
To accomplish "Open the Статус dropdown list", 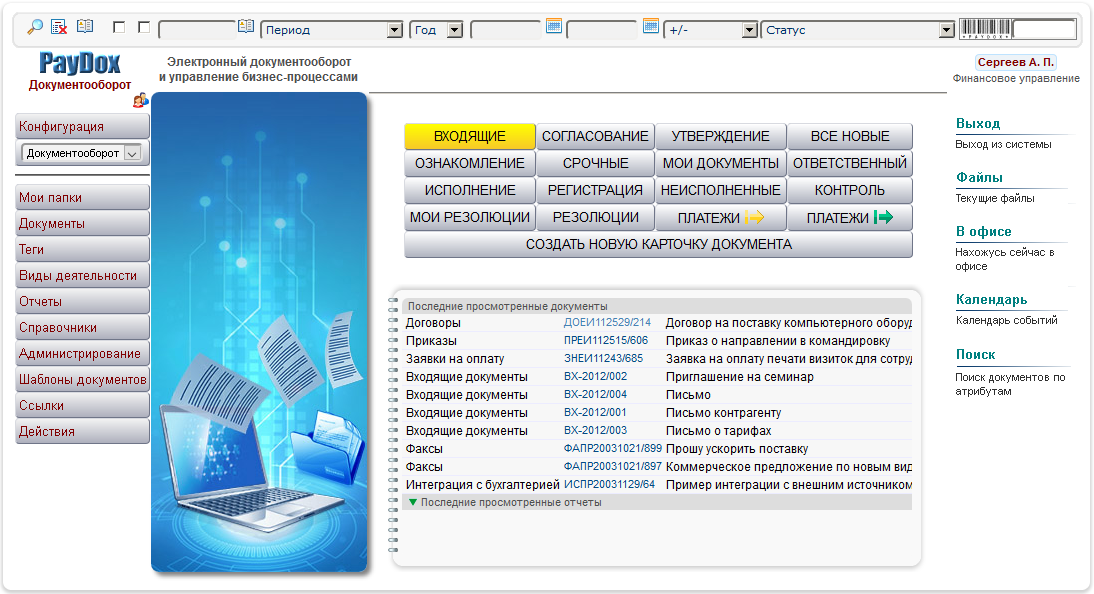I will 946,30.
